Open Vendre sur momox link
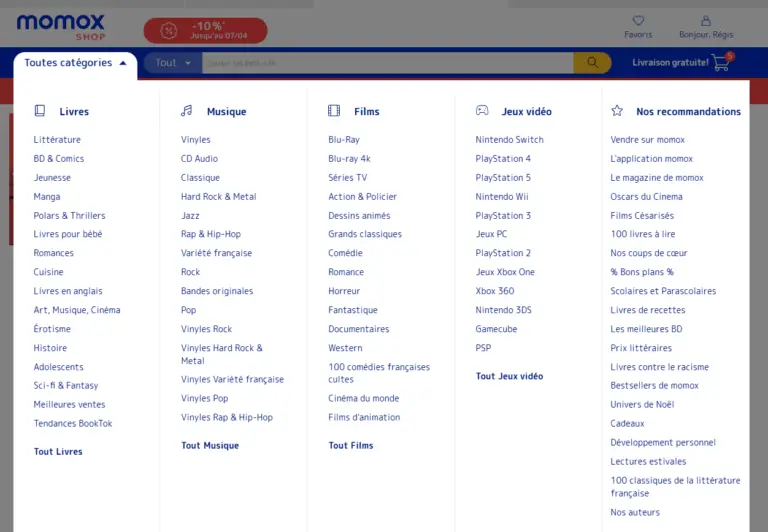This screenshot has width=768, height=532. point(647,140)
